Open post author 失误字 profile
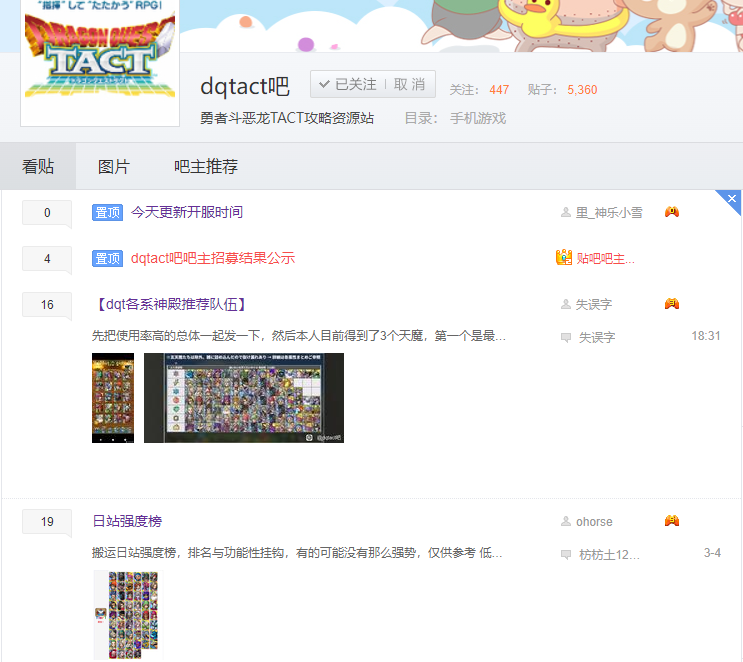The image size is (743, 662). click(x=593, y=305)
